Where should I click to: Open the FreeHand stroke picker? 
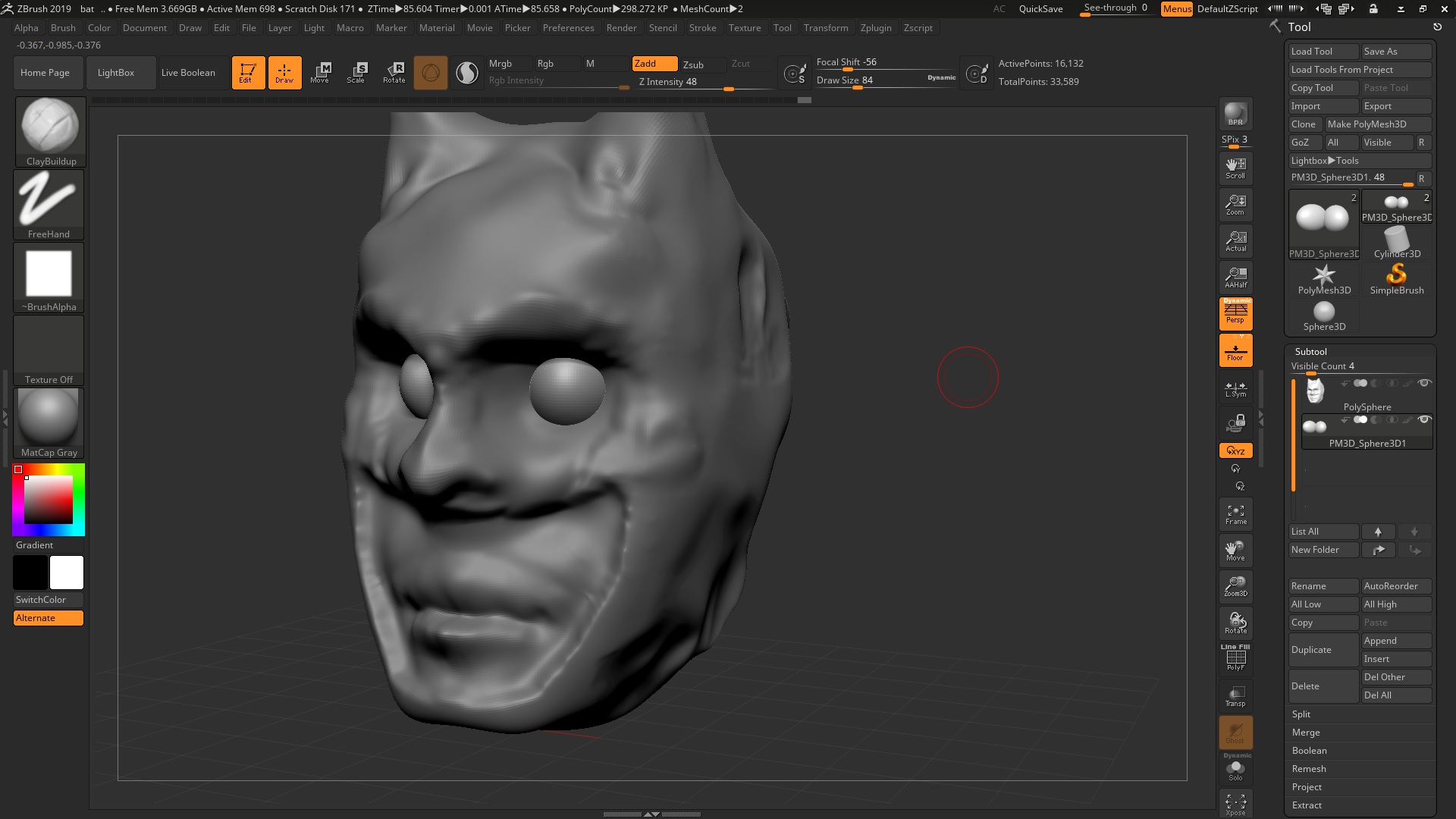[x=49, y=205]
